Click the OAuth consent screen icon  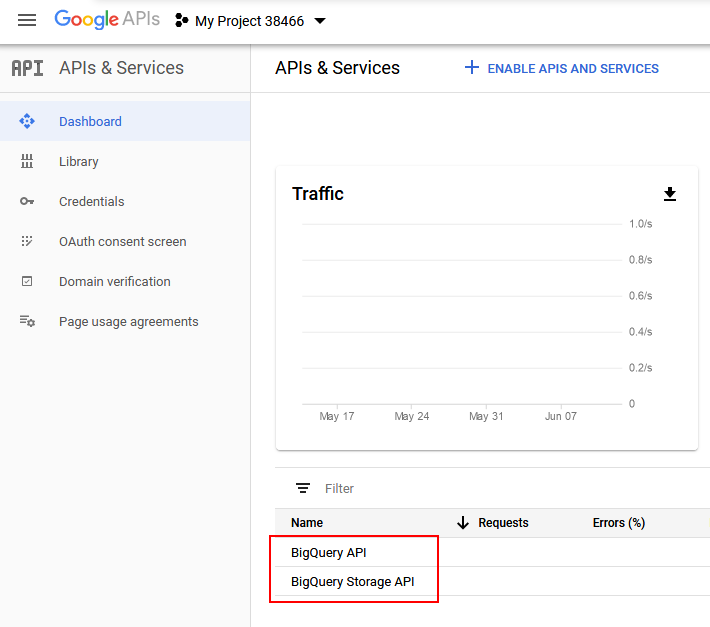click(27, 241)
